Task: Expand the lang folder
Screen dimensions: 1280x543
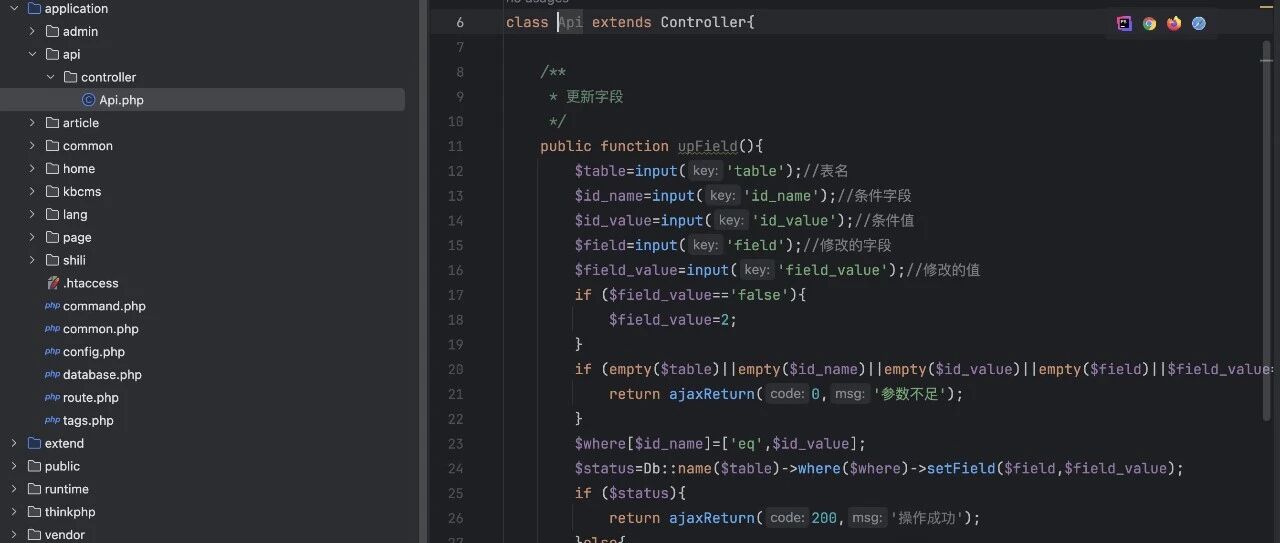Action: coord(32,214)
